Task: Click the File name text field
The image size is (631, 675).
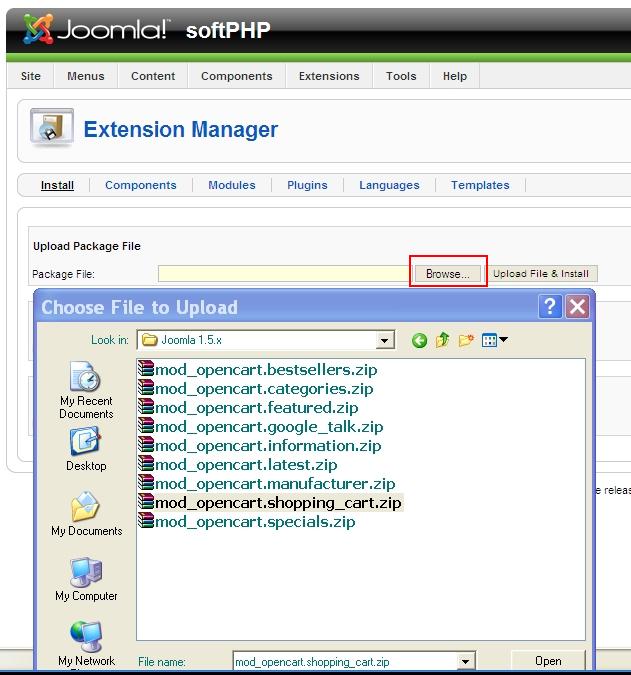Action: tap(345, 662)
